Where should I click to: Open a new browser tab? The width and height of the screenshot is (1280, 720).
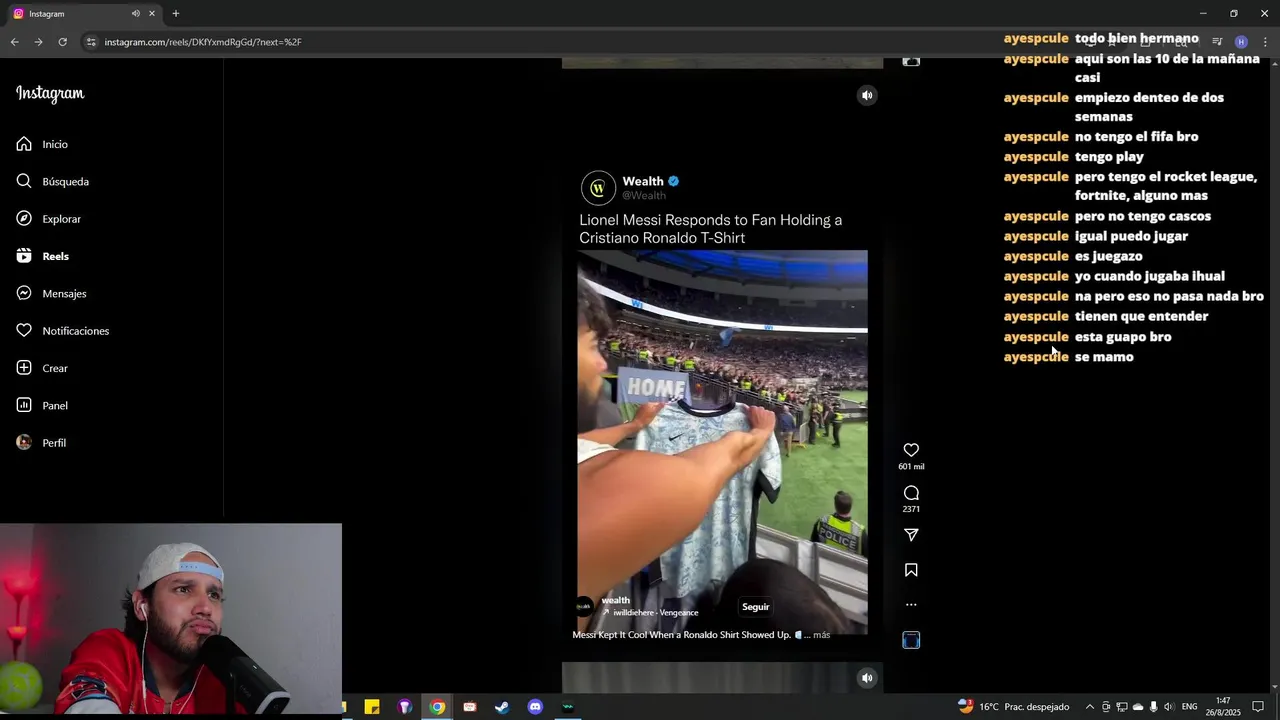coord(176,14)
